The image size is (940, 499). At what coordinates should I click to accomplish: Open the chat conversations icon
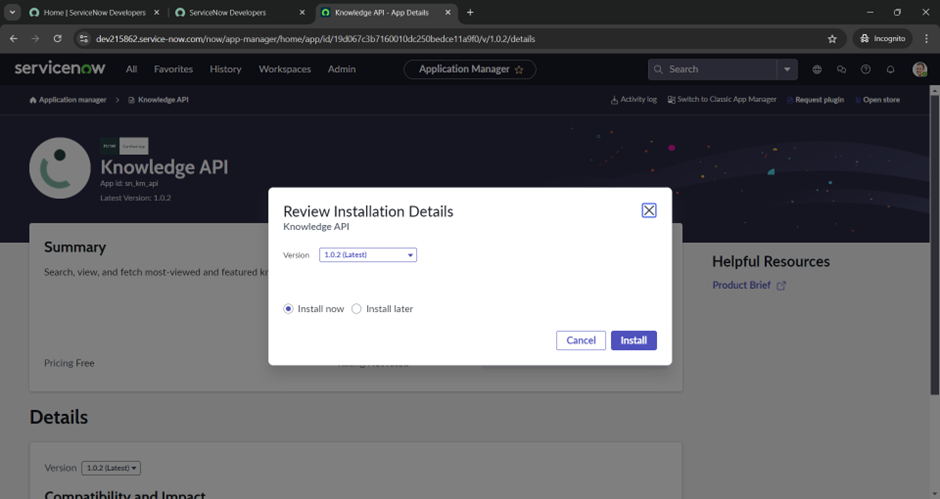point(841,70)
